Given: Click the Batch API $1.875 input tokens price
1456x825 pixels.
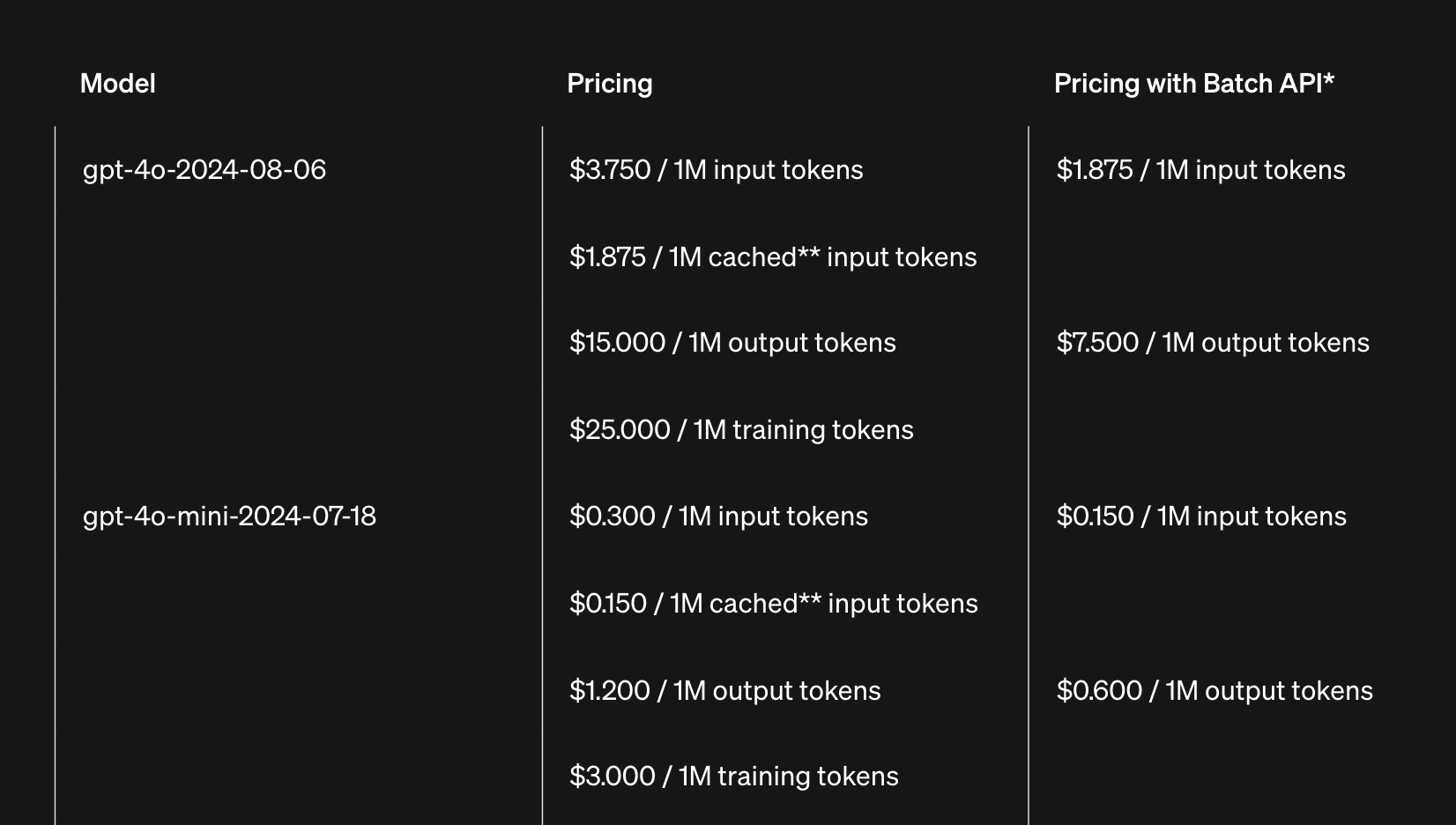Looking at the screenshot, I should pyautogui.click(x=1200, y=169).
